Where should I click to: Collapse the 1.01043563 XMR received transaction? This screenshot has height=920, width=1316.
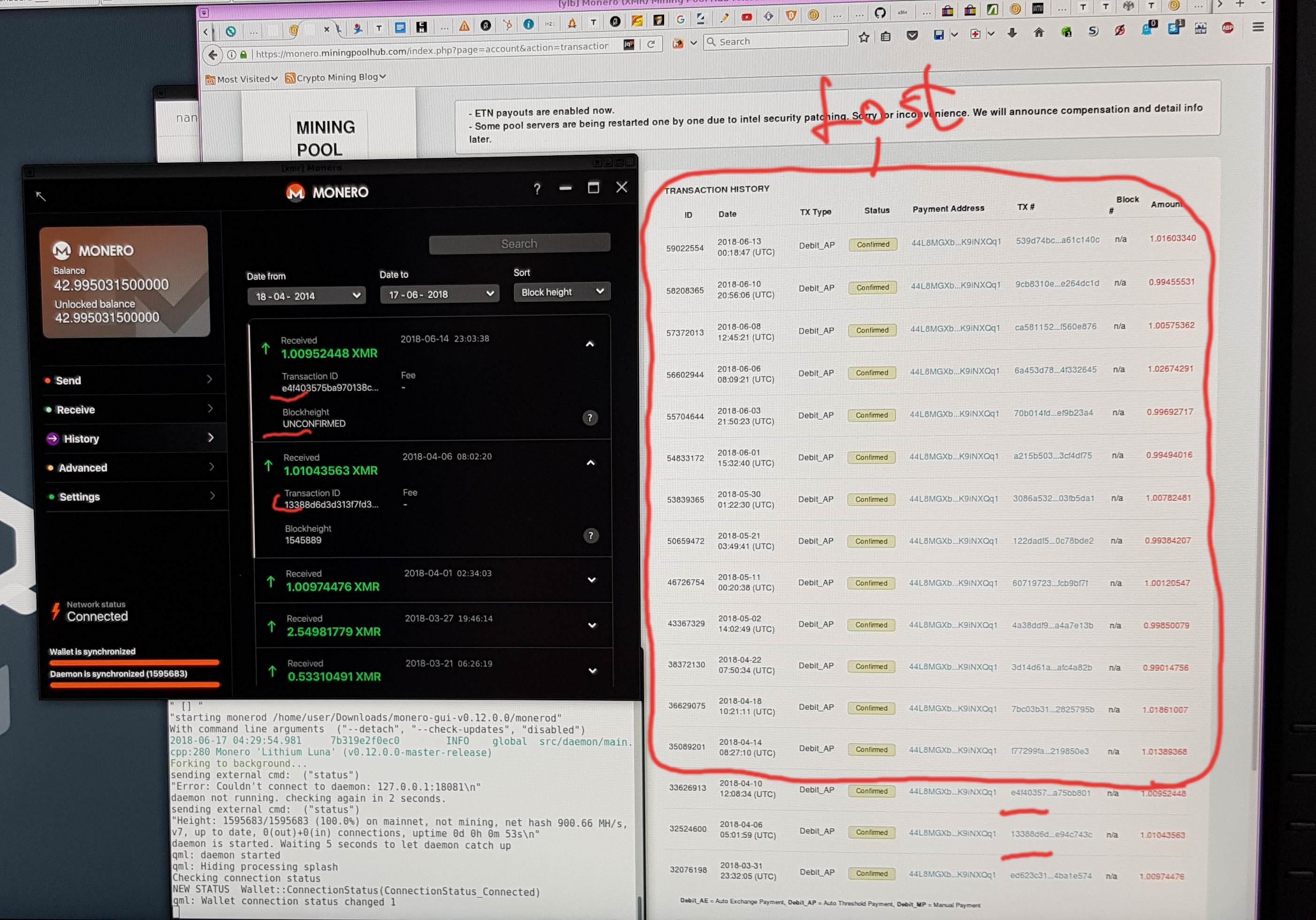591,462
